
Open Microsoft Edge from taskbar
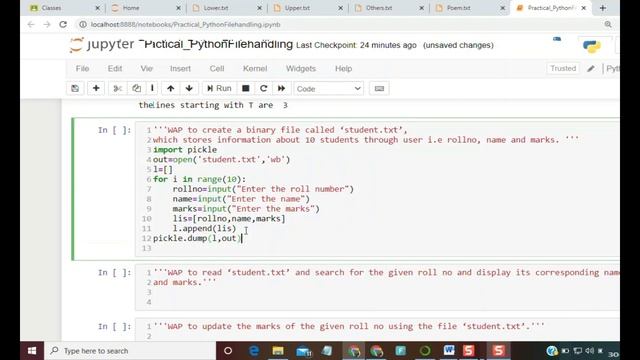tap(253, 351)
